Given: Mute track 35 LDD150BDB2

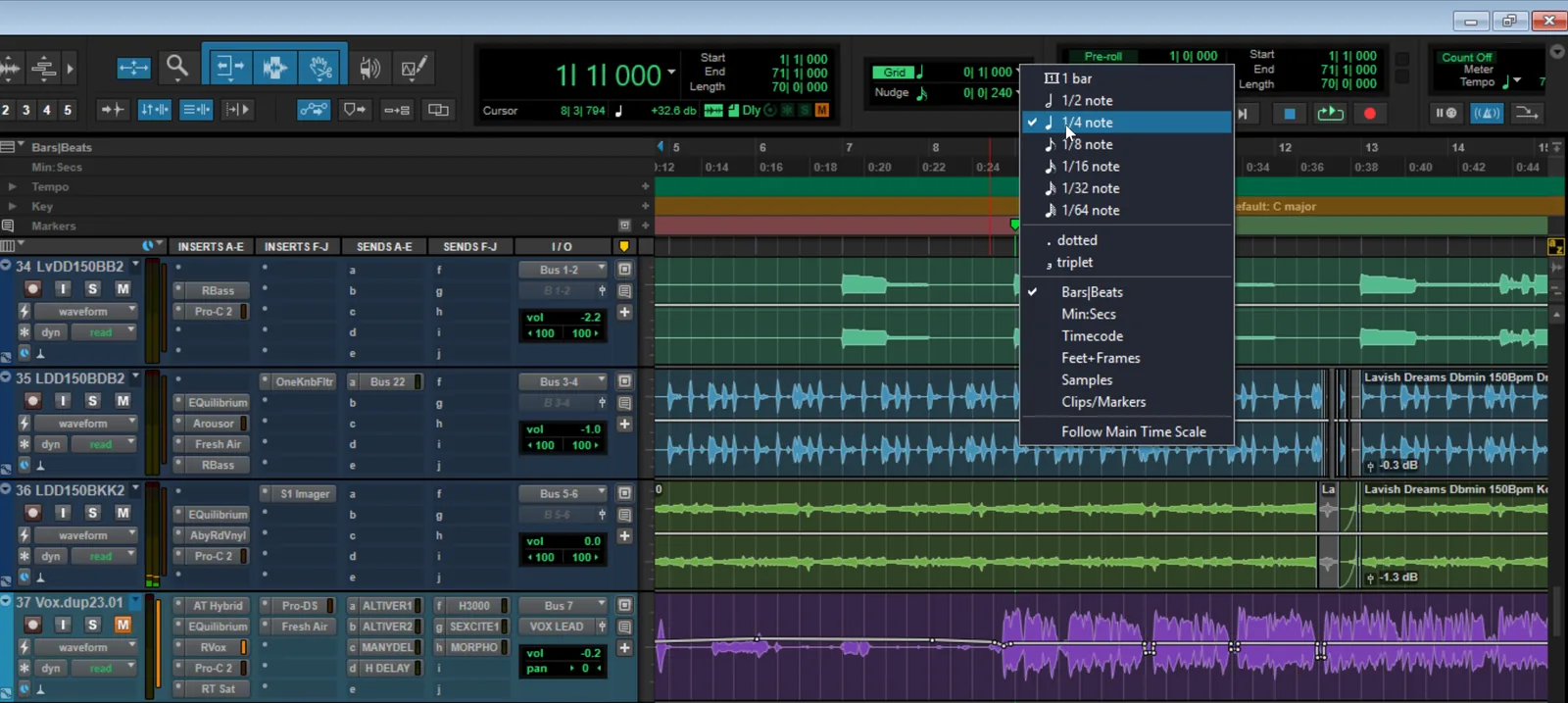Looking at the screenshot, I should pos(122,401).
